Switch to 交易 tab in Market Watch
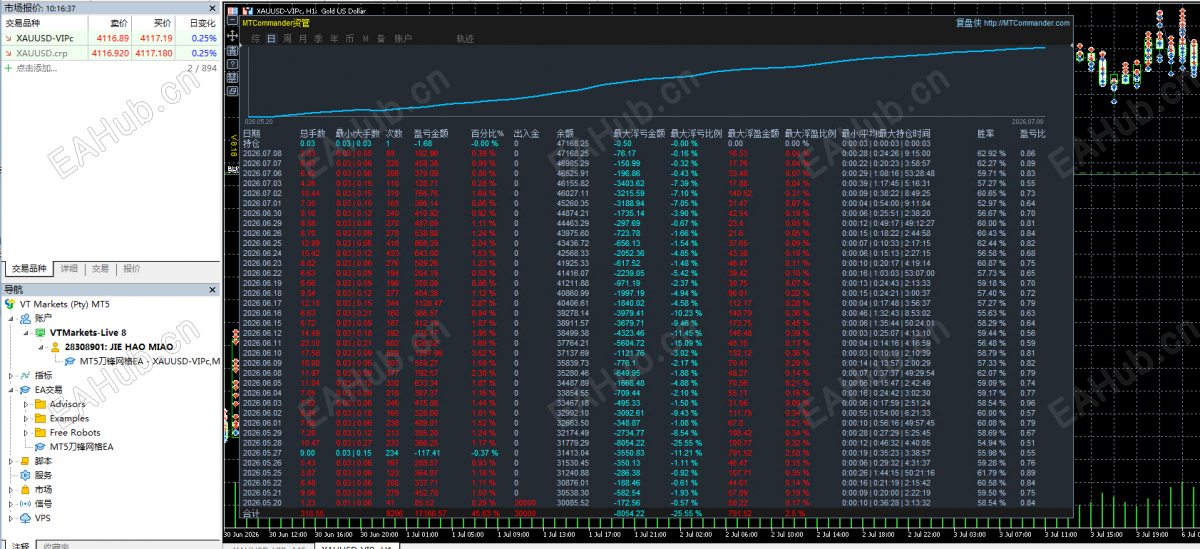The image size is (1200, 549). point(100,269)
